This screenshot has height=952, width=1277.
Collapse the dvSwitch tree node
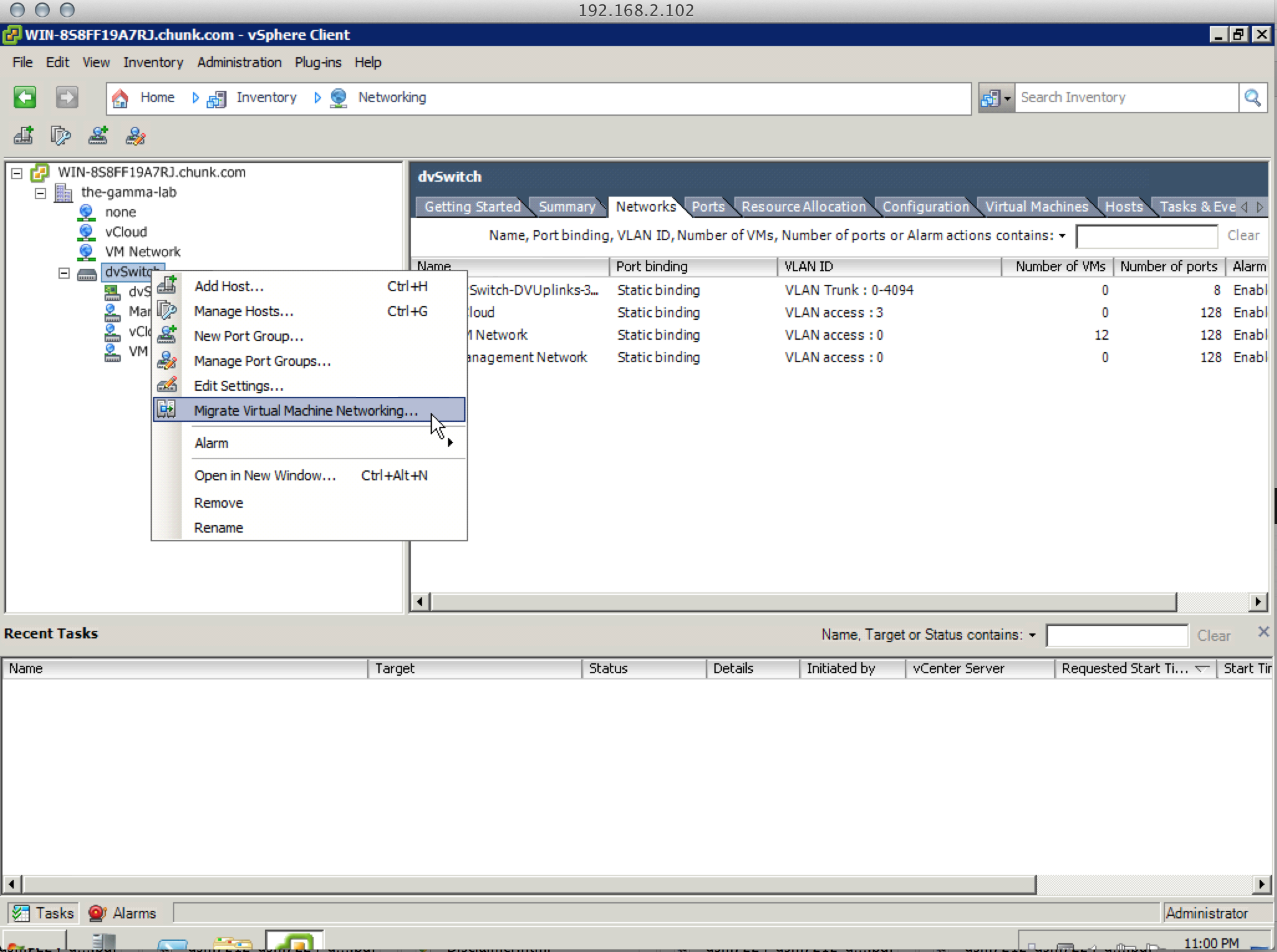click(x=64, y=273)
